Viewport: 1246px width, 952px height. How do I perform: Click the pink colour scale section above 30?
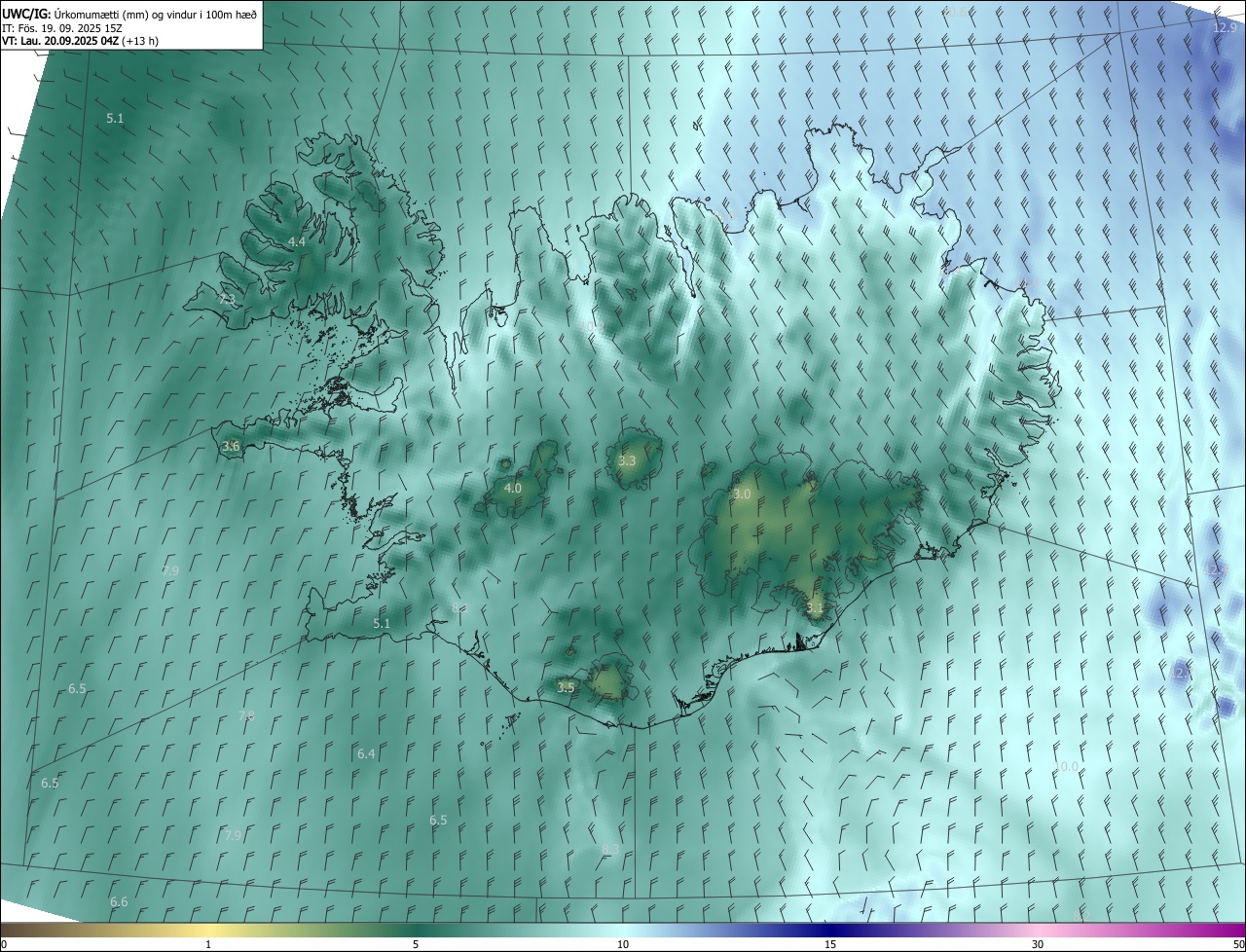tap(1038, 930)
